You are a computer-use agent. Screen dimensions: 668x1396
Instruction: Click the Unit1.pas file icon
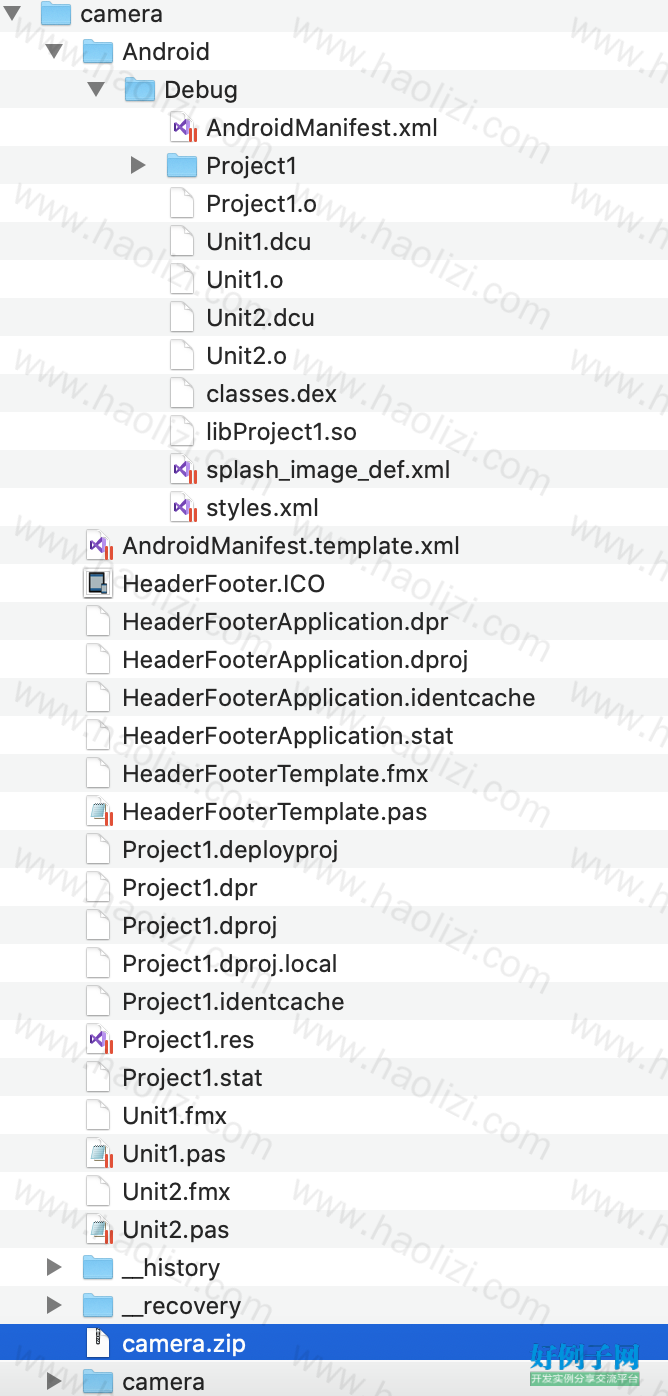click(98, 1153)
